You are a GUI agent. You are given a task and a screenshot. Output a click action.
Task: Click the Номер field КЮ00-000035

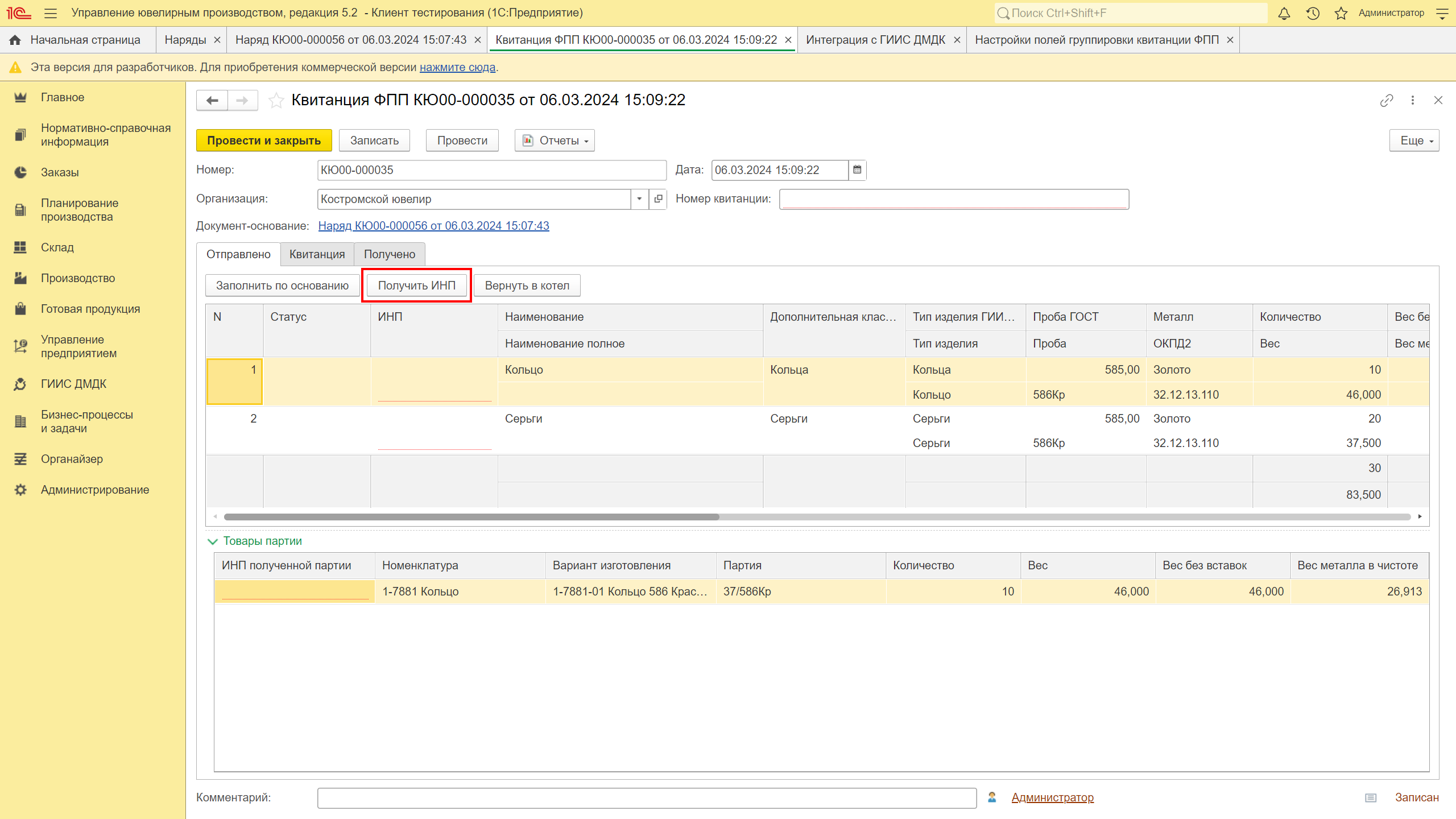pyautogui.click(x=492, y=170)
